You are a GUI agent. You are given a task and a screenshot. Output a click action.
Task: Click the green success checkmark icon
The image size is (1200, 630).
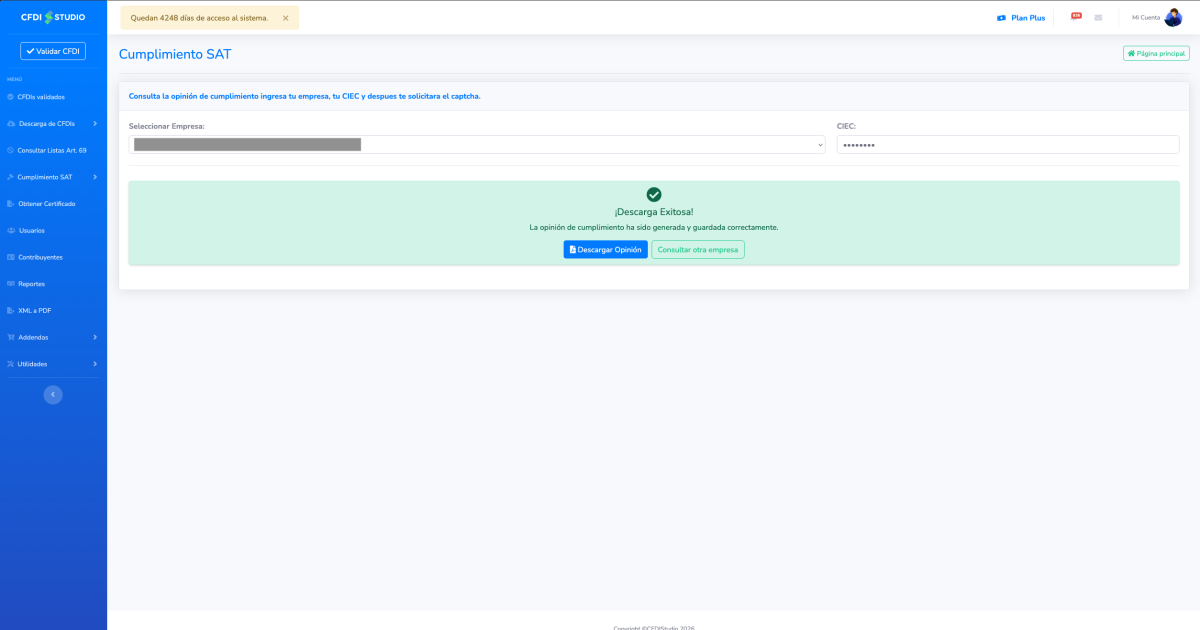pyautogui.click(x=654, y=194)
